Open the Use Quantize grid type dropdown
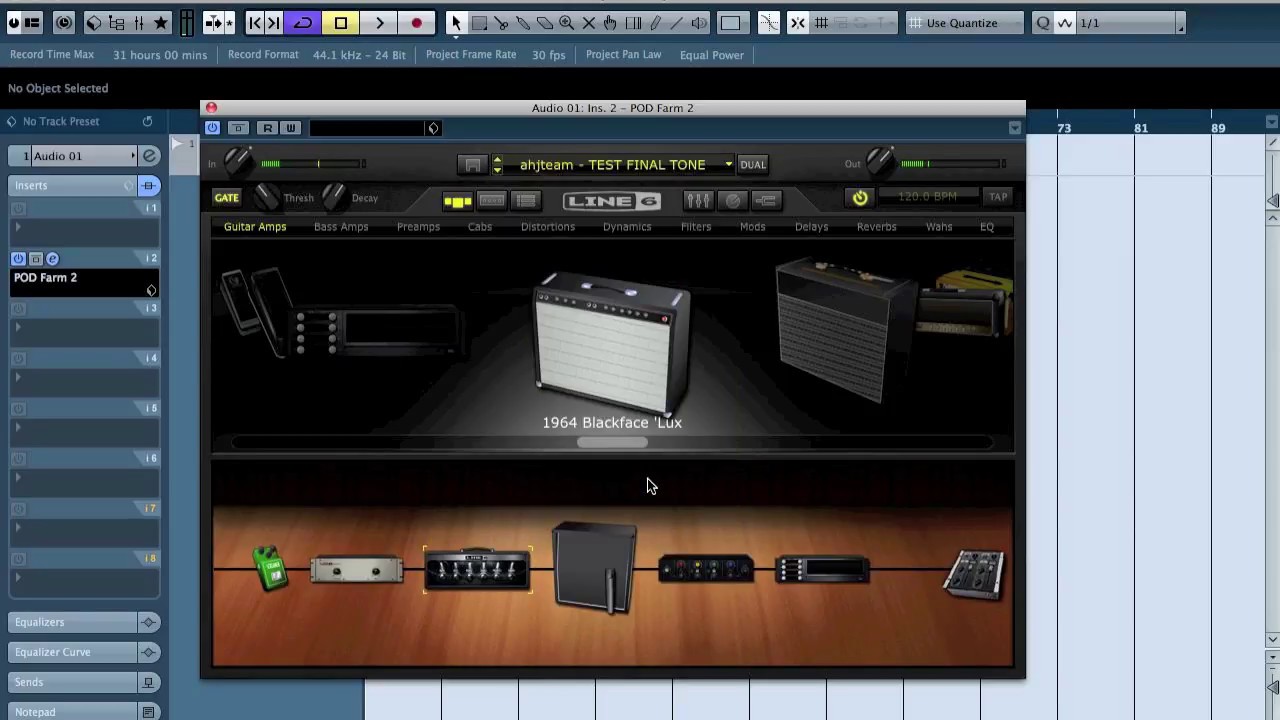1280x720 pixels. pos(966,23)
